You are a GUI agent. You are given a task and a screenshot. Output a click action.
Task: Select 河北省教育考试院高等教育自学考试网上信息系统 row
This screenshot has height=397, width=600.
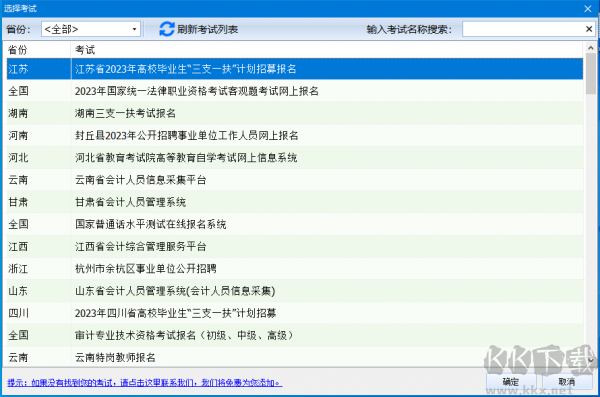tap(295, 158)
